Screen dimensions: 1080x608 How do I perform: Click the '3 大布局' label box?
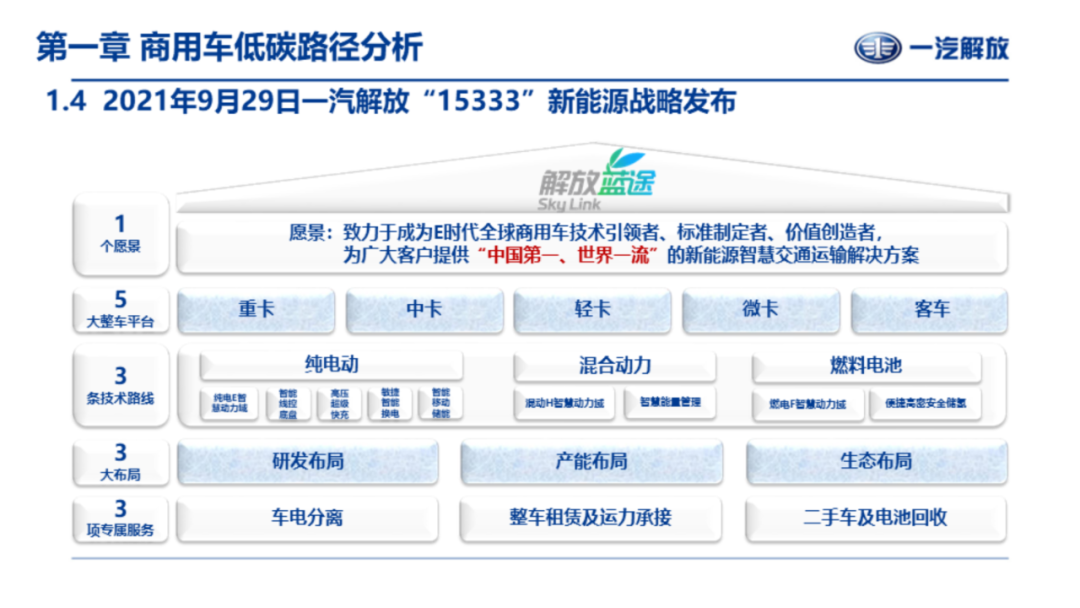coord(121,463)
